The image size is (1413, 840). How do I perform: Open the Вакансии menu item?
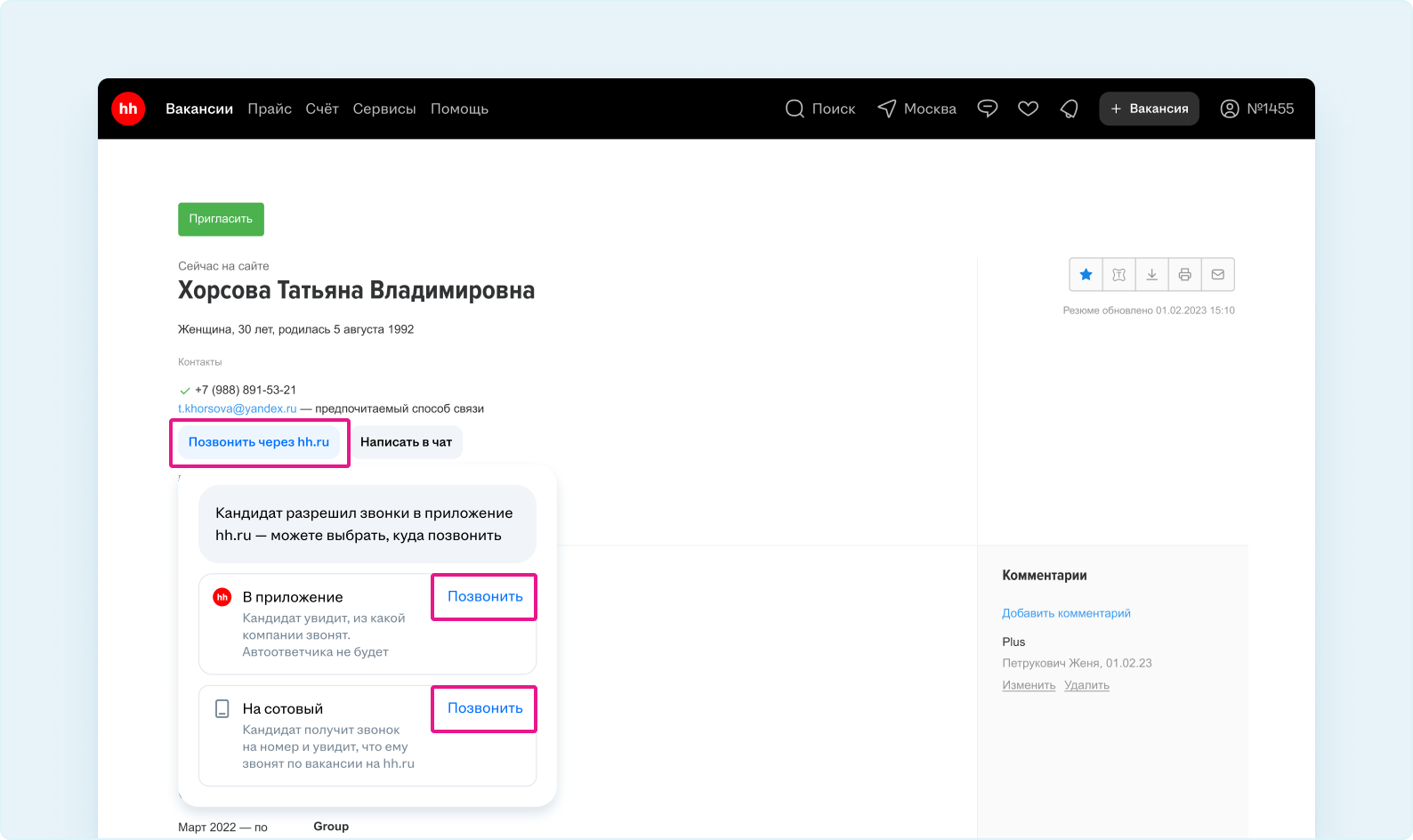coord(199,109)
